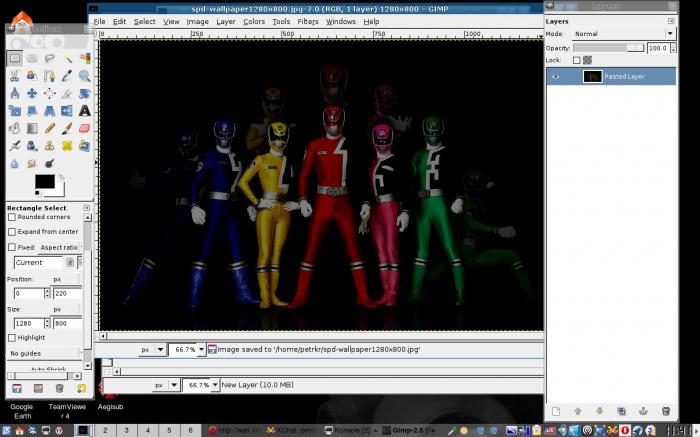Select the Heal tool
The width and height of the screenshot is (700, 437).
pos(67,146)
